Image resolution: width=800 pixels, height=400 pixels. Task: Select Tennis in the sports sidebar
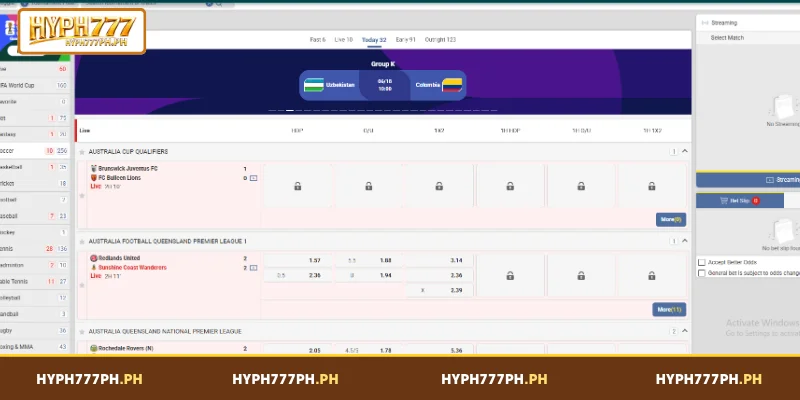click(x=35, y=249)
